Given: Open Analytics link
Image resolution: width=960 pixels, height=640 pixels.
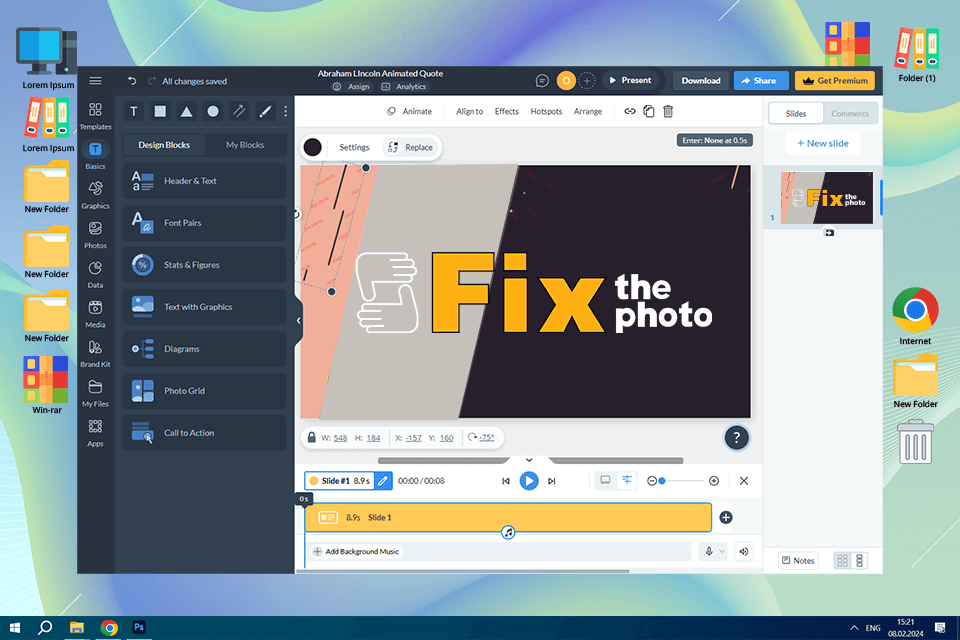Looking at the screenshot, I should (x=404, y=87).
